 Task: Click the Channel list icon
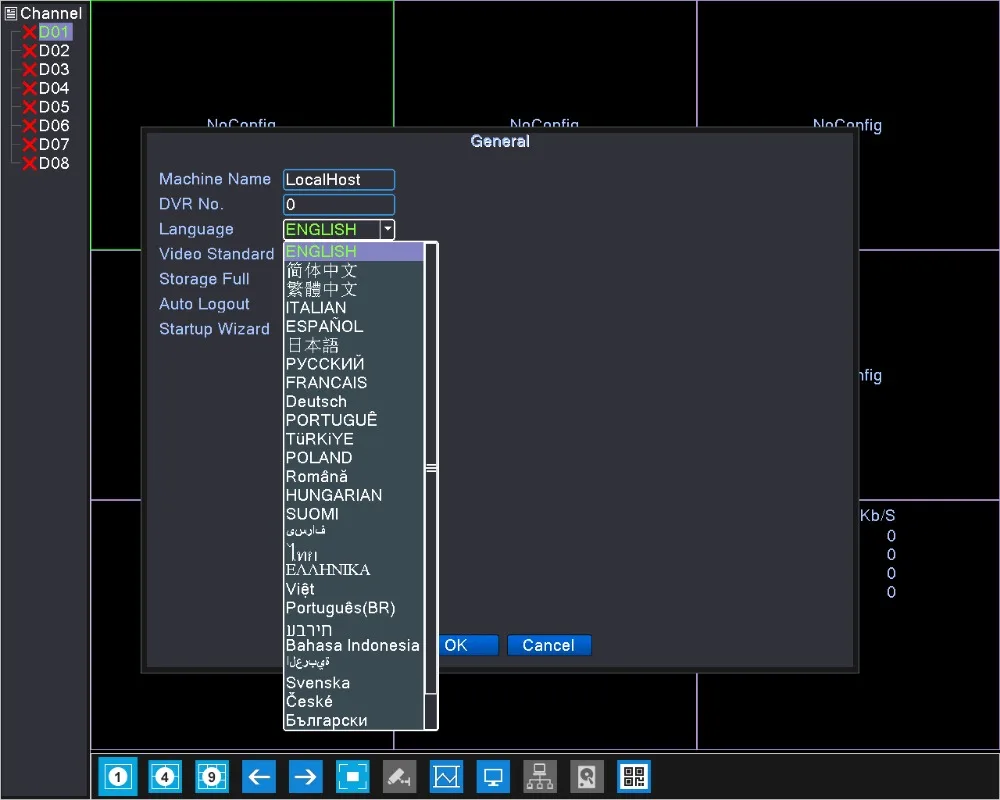pos(11,13)
